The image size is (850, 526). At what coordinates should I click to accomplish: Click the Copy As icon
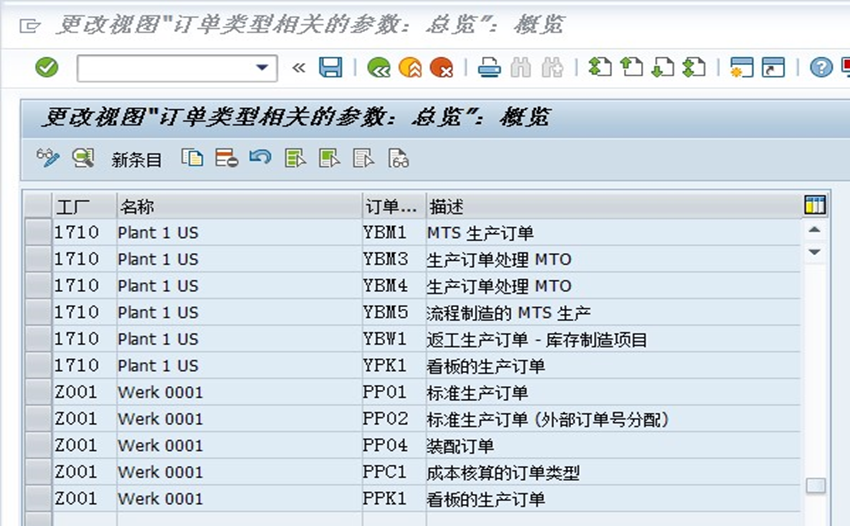[192, 158]
